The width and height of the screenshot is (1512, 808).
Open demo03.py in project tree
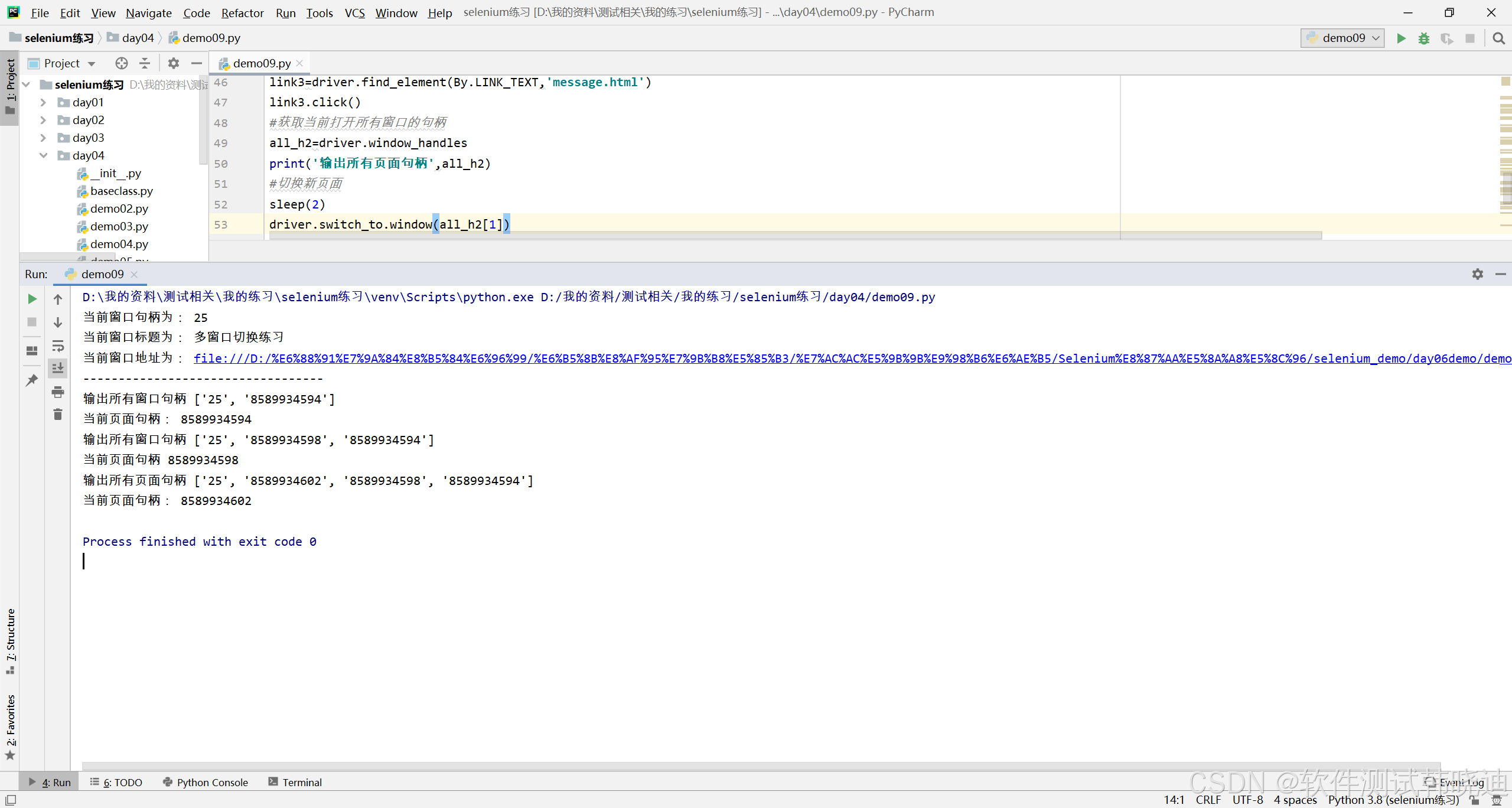point(119,226)
